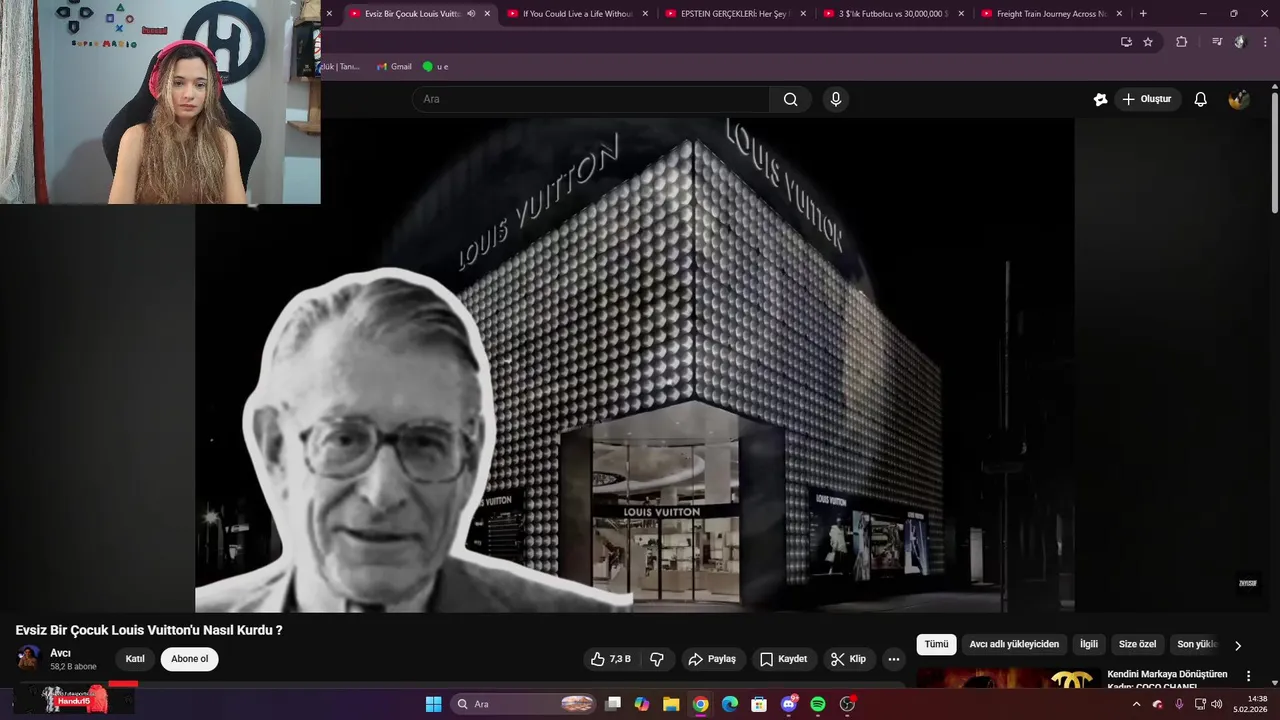Open Chrome profile avatar in toolbar
Viewport: 1280px width, 720px height.
(1240, 42)
